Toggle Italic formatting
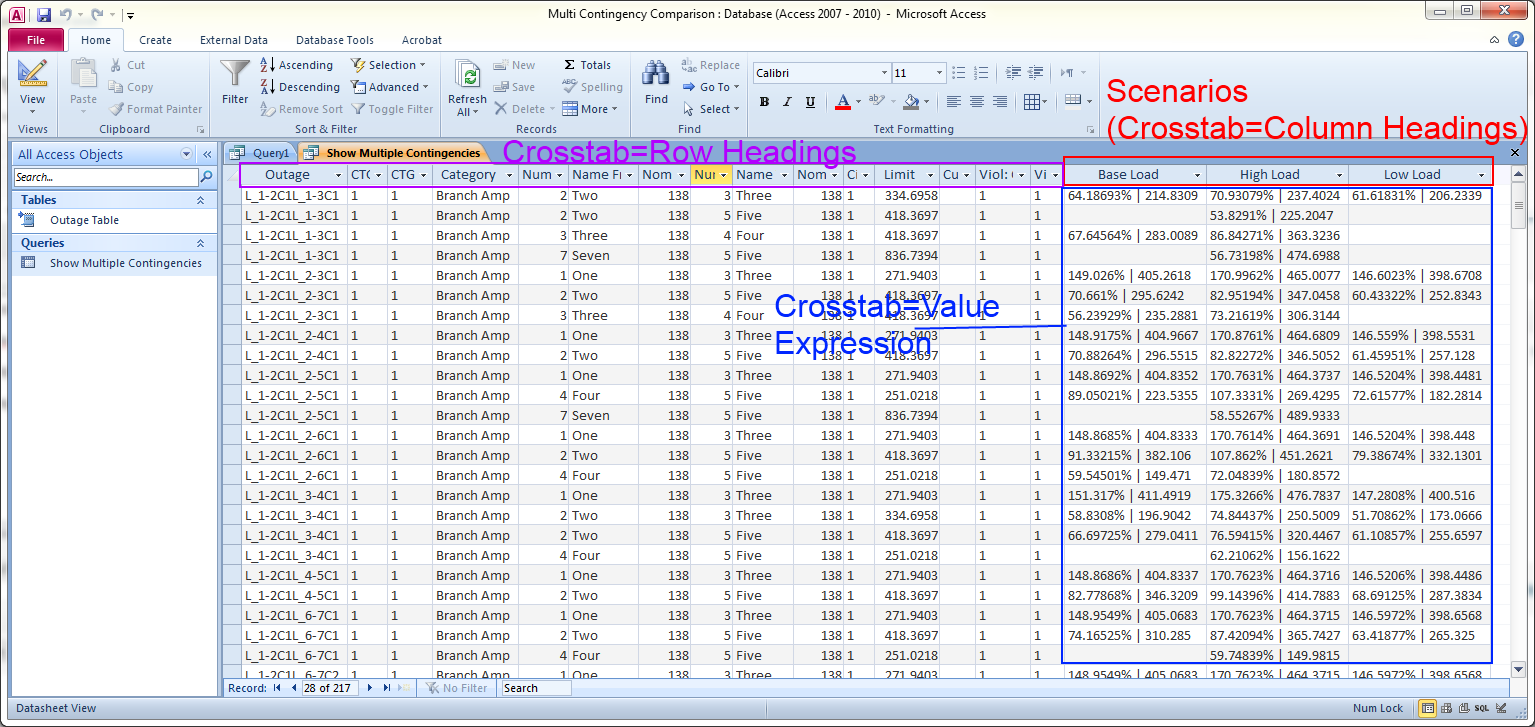The width and height of the screenshot is (1535, 727). point(787,101)
